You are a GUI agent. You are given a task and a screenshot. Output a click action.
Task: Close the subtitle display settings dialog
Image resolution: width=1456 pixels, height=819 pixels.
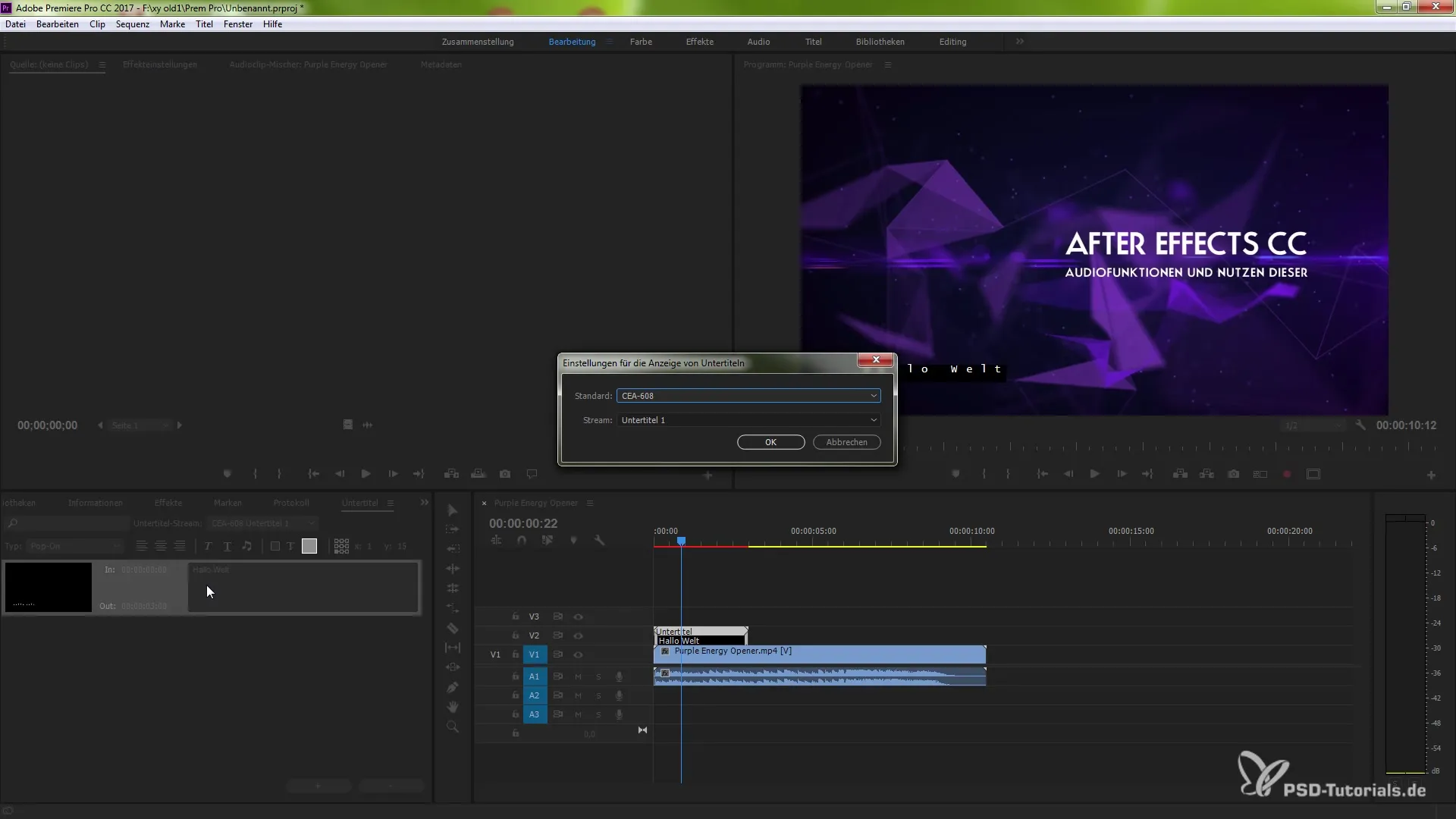pyautogui.click(x=875, y=360)
